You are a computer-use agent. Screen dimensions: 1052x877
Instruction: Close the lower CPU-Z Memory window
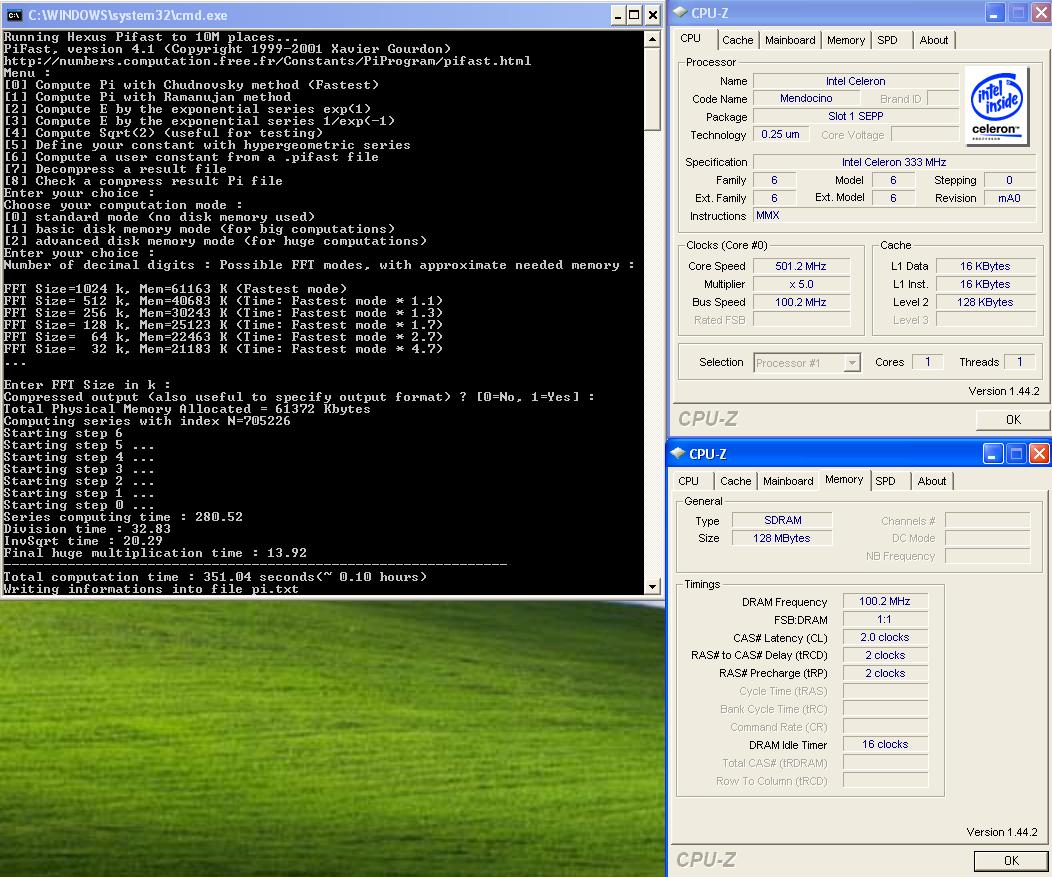point(1039,454)
